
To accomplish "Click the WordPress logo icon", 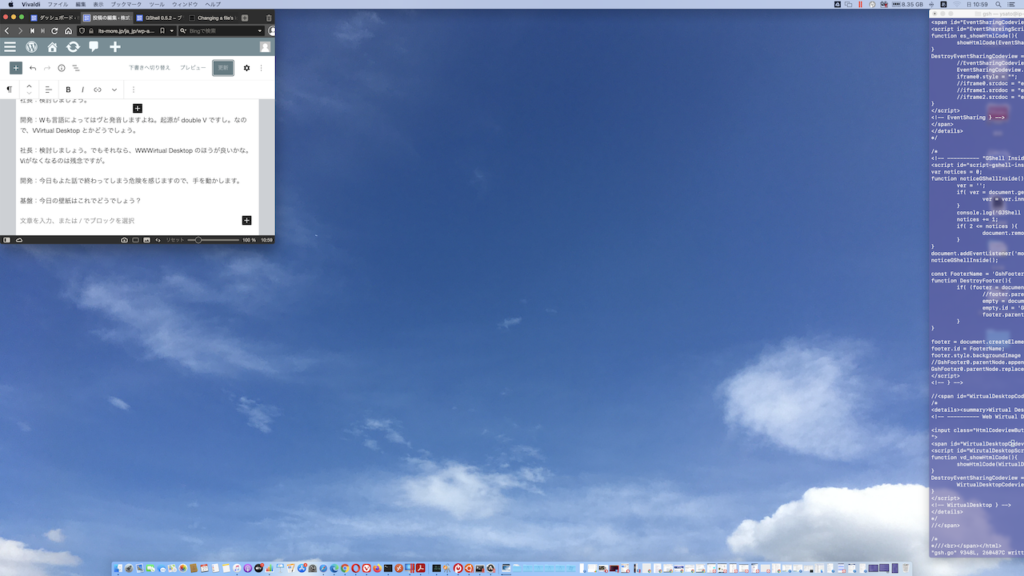I will [x=31, y=47].
